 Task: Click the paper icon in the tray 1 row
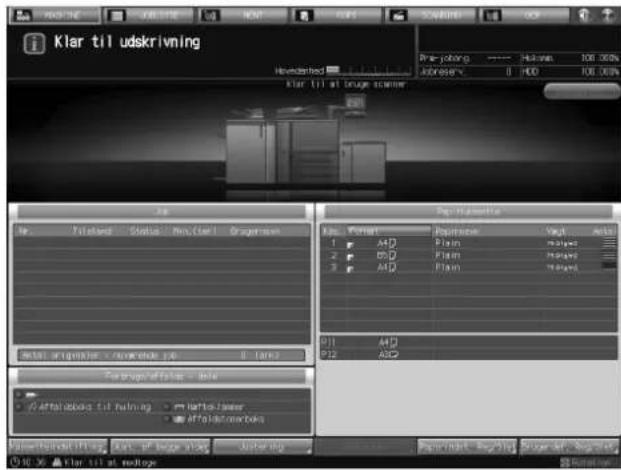(350, 245)
